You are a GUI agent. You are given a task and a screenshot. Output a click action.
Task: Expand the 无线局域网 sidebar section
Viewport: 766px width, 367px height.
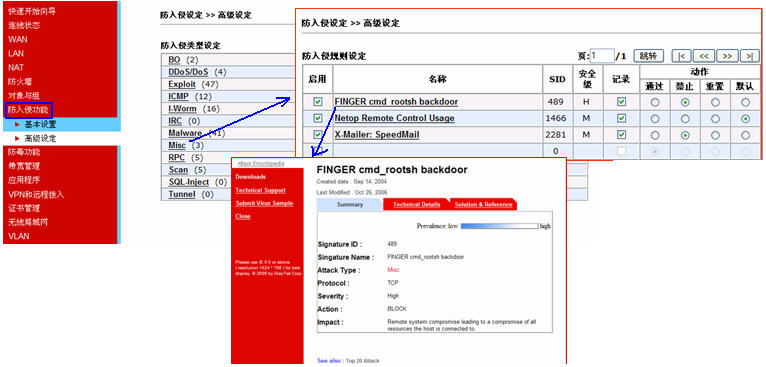coord(28,222)
